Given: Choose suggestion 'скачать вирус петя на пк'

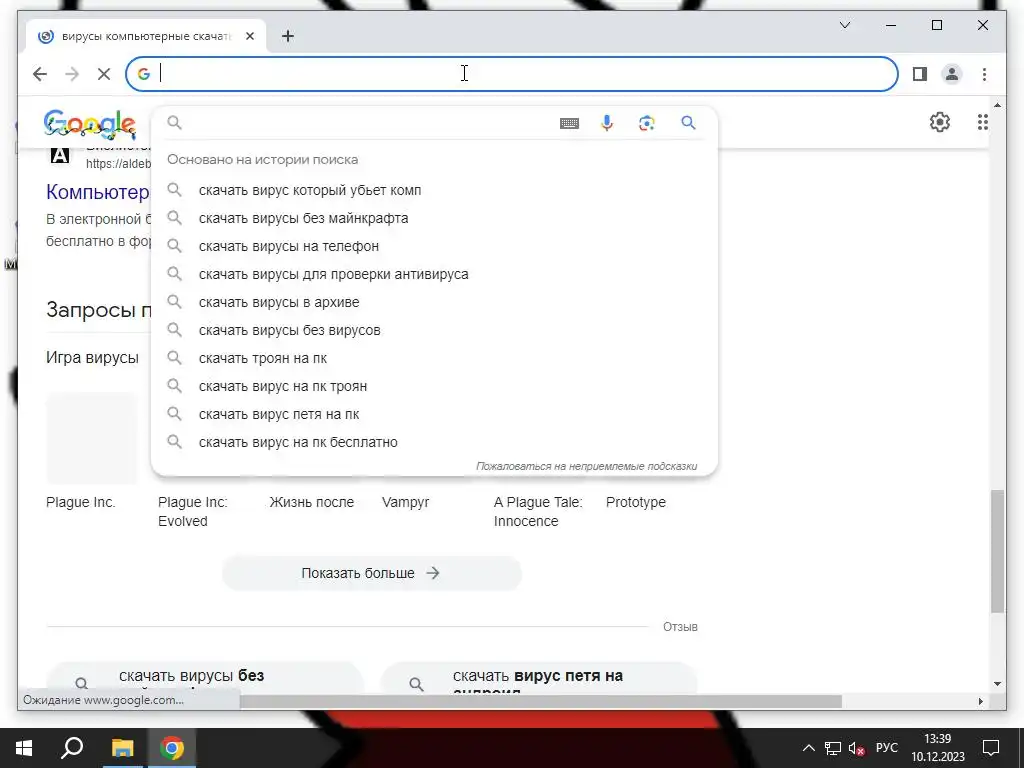Looking at the screenshot, I should (x=434, y=415).
